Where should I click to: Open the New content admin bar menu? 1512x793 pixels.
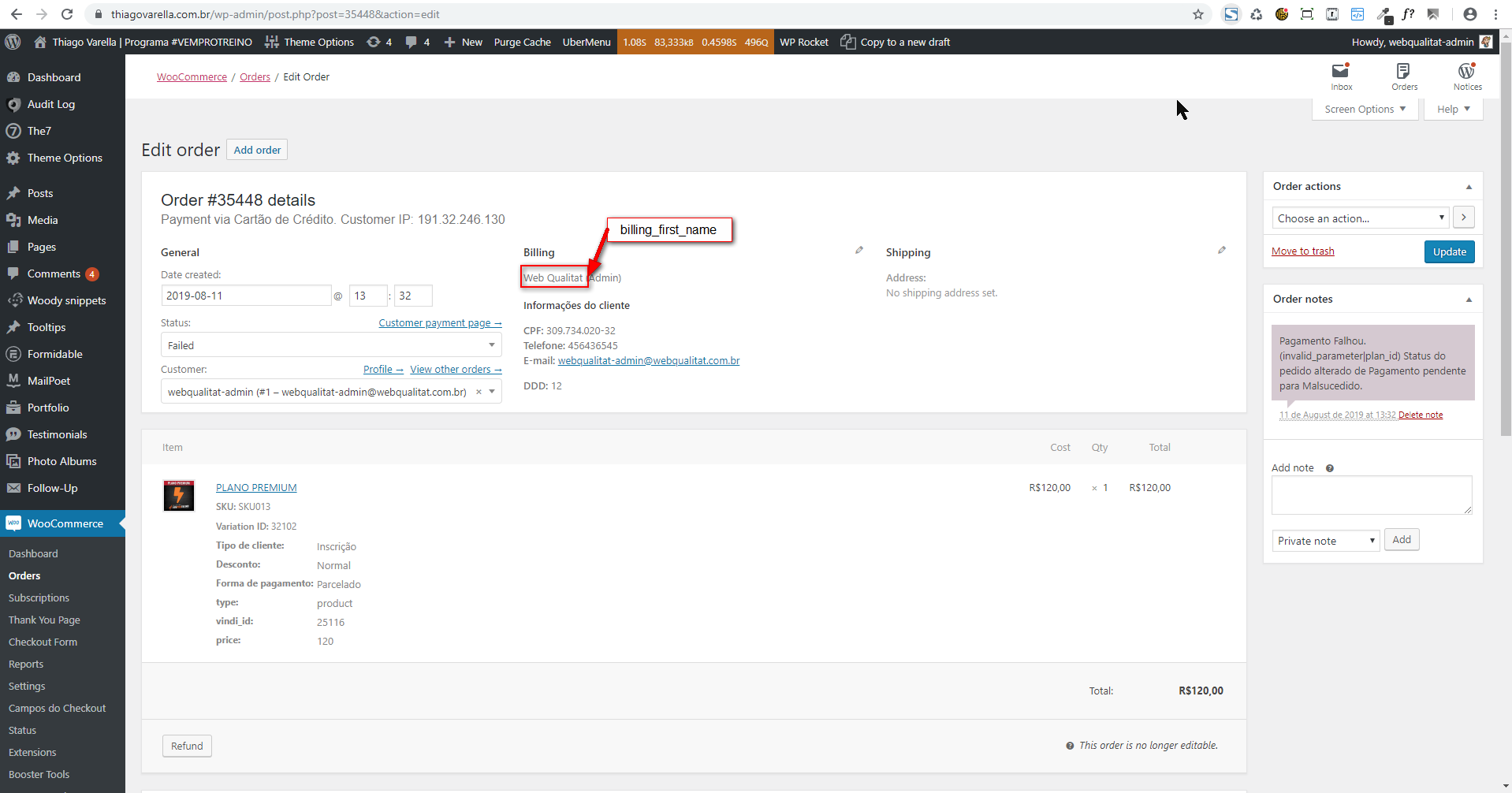463,42
